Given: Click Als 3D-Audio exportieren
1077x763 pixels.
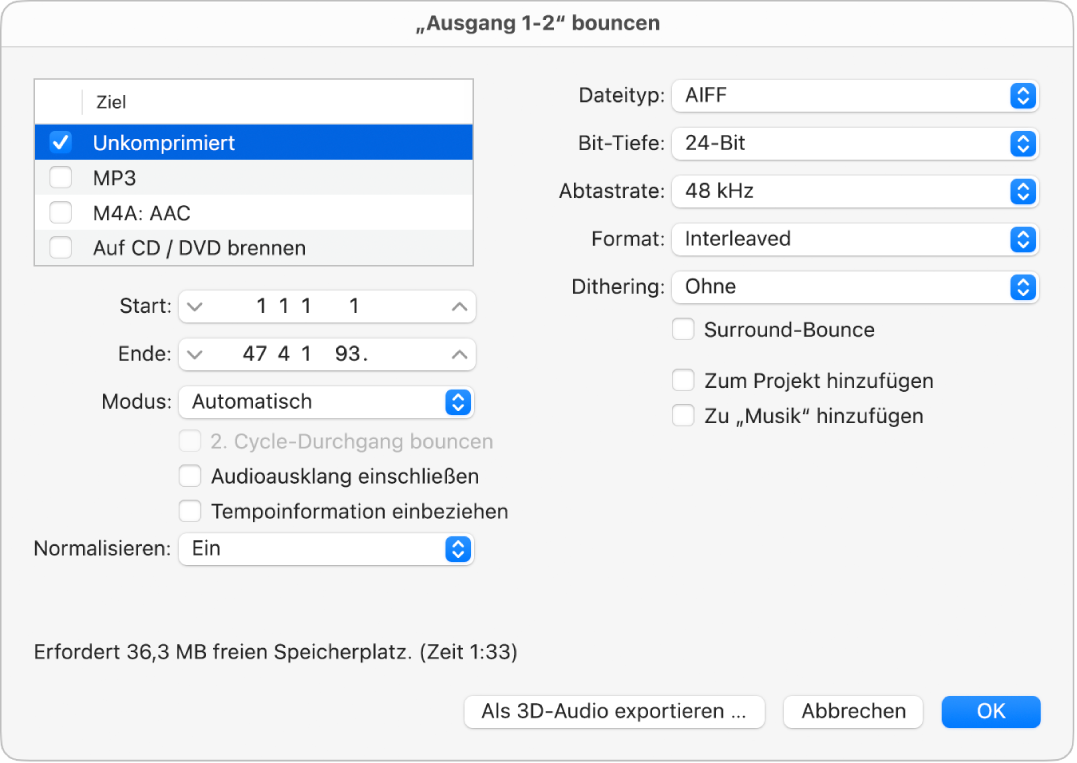Looking at the screenshot, I should click(x=614, y=712).
